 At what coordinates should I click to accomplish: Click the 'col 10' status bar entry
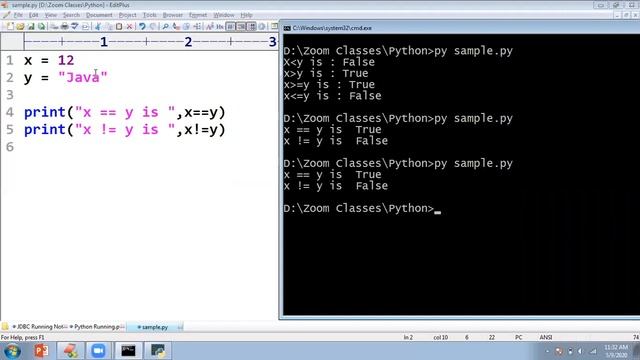[x=440, y=338]
